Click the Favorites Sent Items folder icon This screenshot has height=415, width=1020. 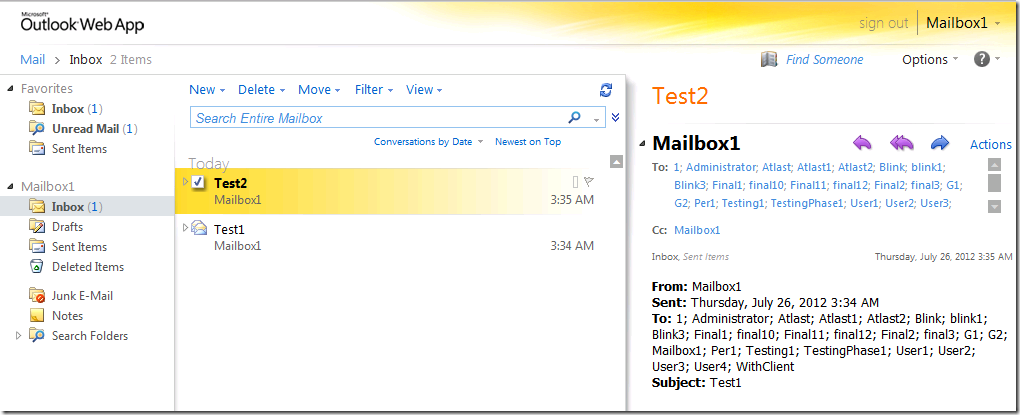(x=36, y=149)
